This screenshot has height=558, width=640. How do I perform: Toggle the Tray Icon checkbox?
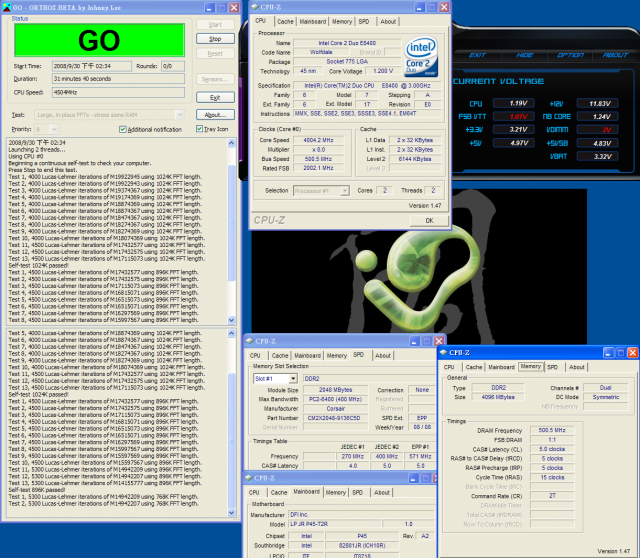click(199, 129)
